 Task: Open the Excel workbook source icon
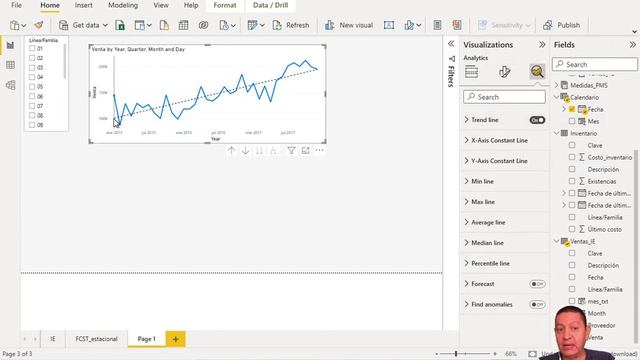pos(120,25)
